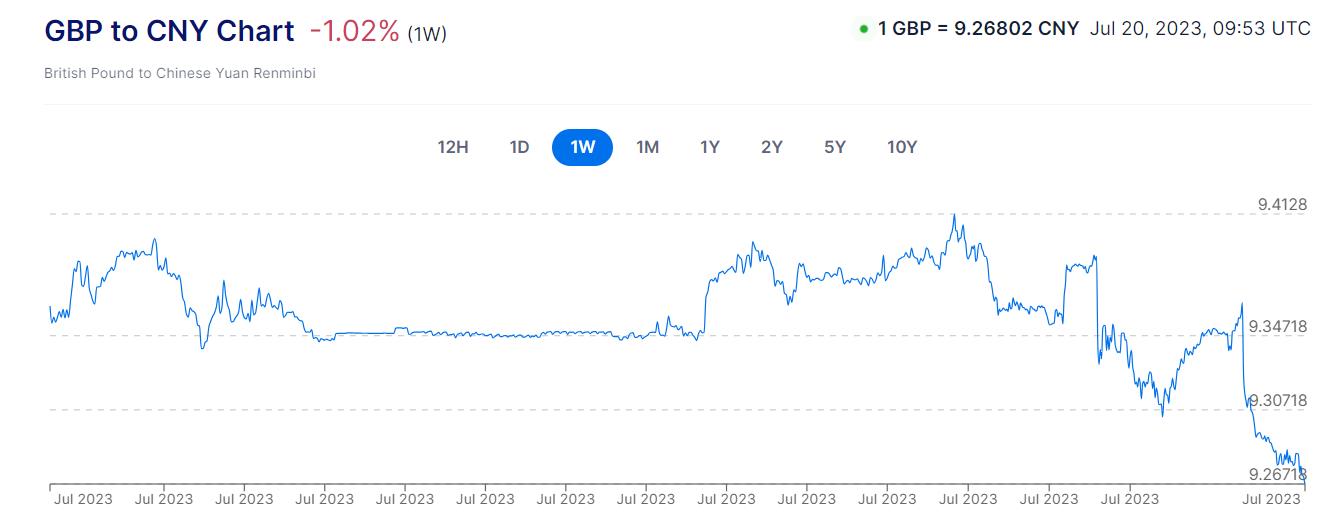The height and width of the screenshot is (523, 1338).
Task: Click the GBP to CNY Chart title
Action: tap(169, 31)
